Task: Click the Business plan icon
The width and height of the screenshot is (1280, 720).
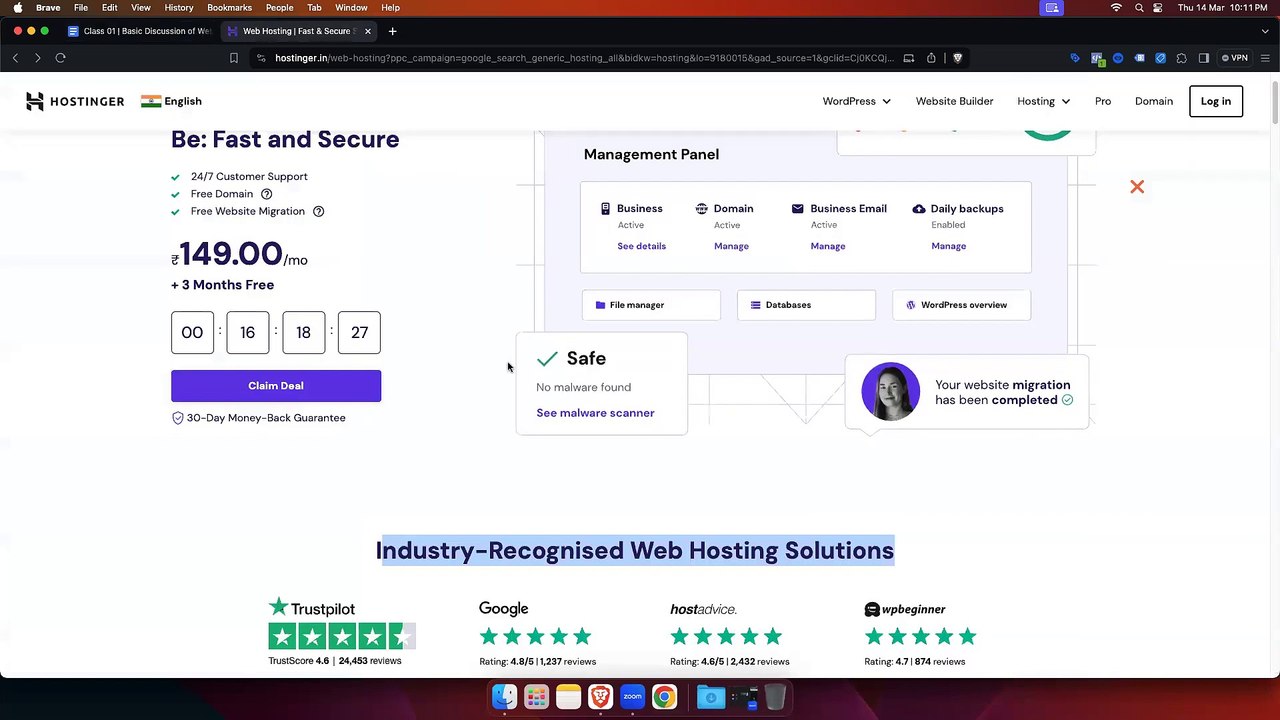Action: pyautogui.click(x=605, y=209)
